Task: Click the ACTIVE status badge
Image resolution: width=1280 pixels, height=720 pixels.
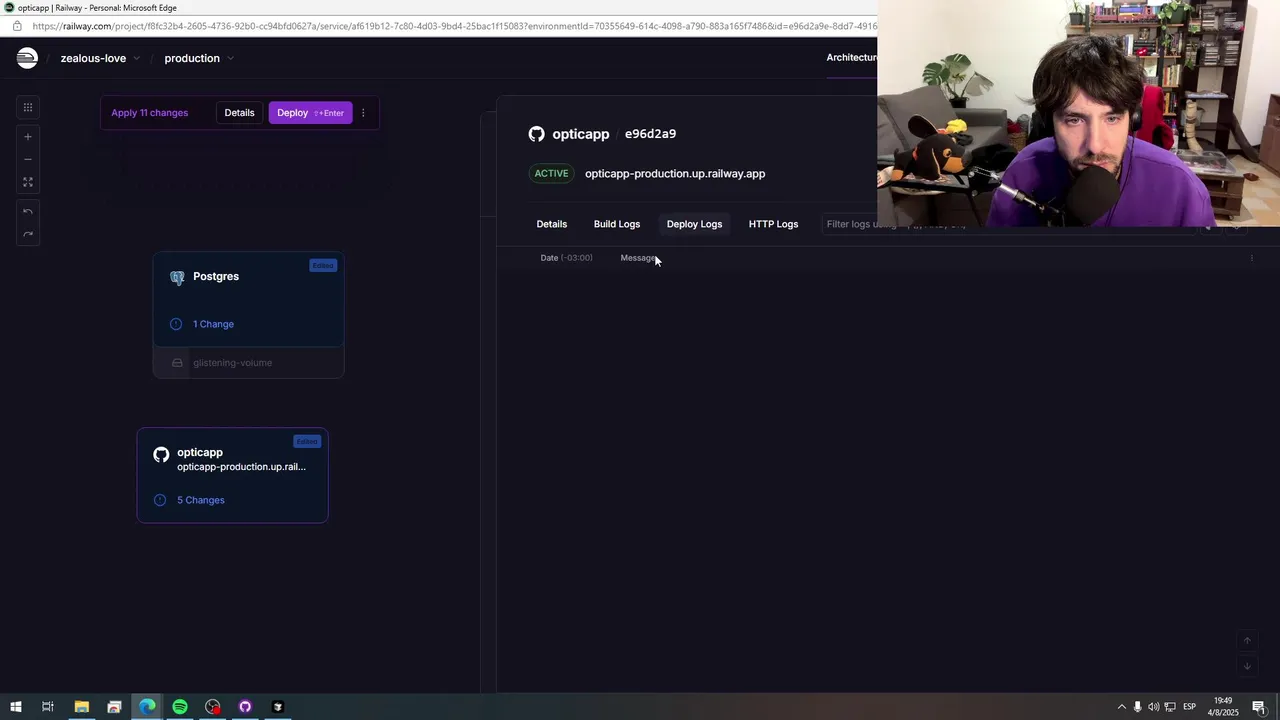Action: (551, 174)
